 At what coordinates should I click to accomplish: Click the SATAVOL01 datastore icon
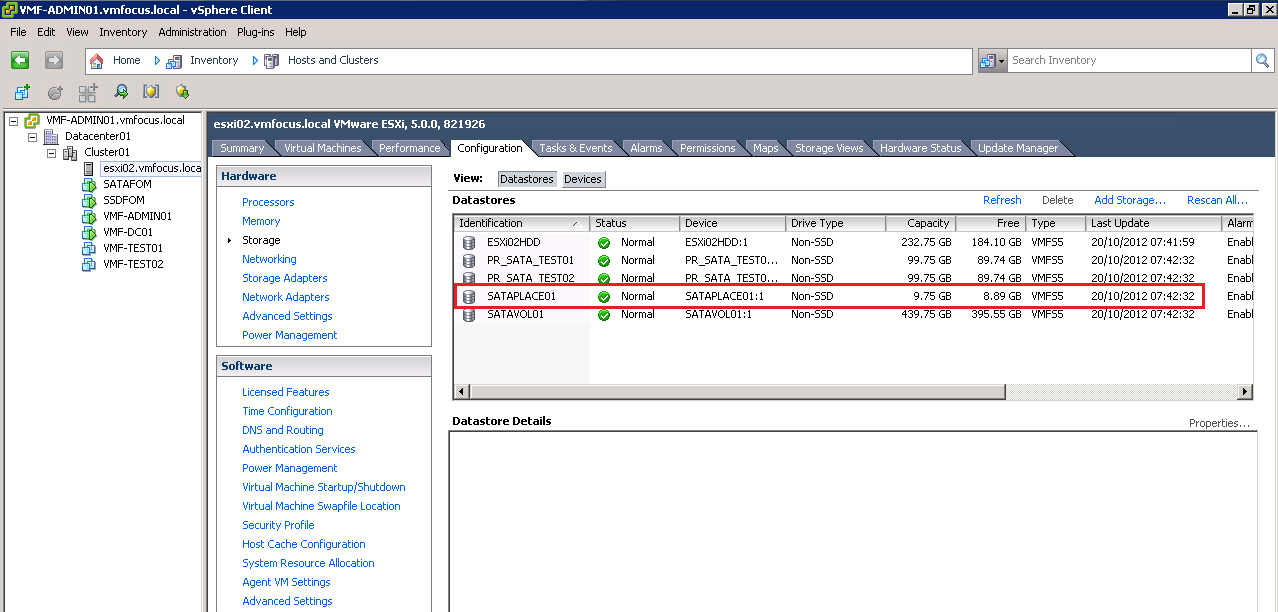click(468, 315)
